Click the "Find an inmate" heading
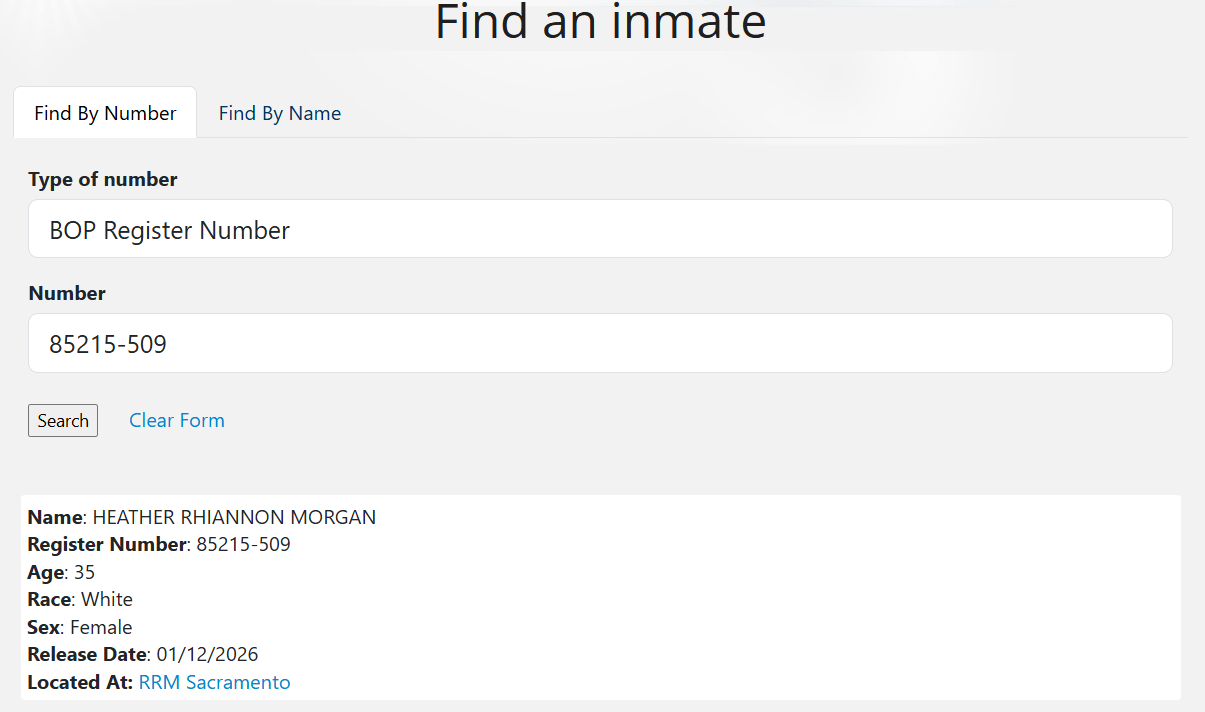 click(600, 22)
